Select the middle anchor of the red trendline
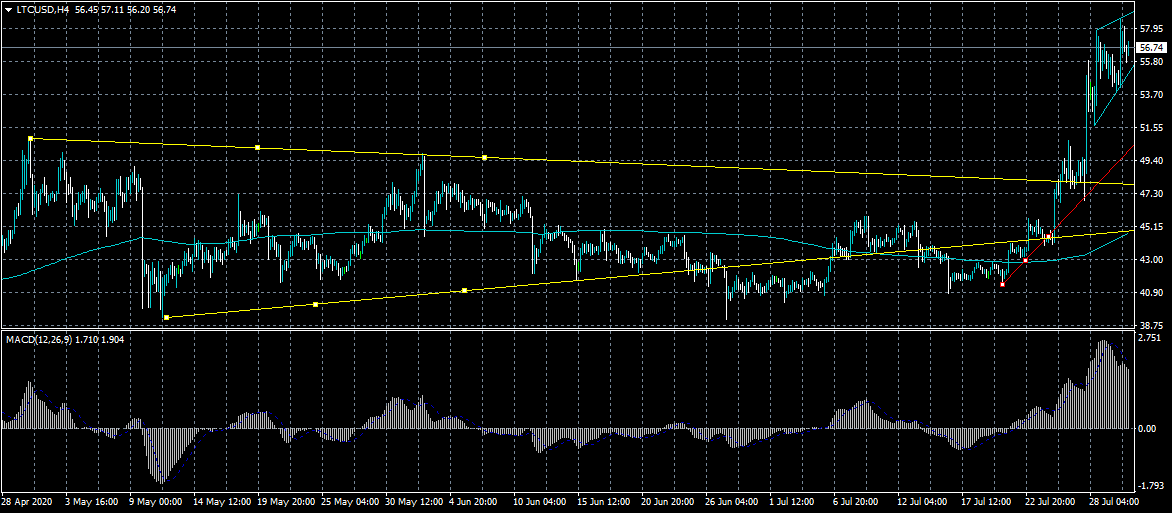Image resolution: width=1172 pixels, height=513 pixels. point(1026,261)
